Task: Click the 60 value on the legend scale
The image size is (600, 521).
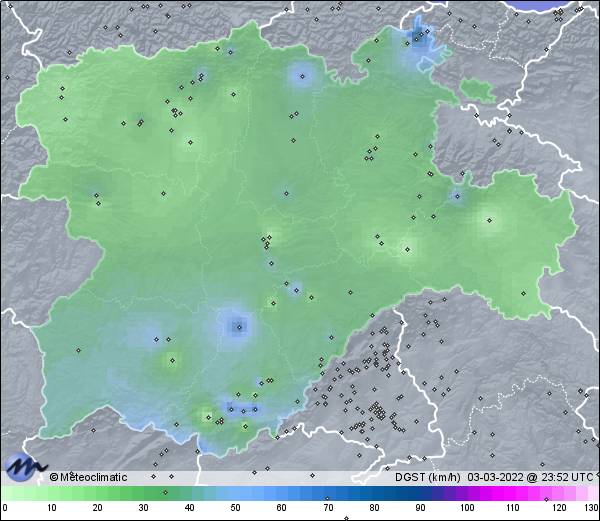Action: tap(282, 508)
